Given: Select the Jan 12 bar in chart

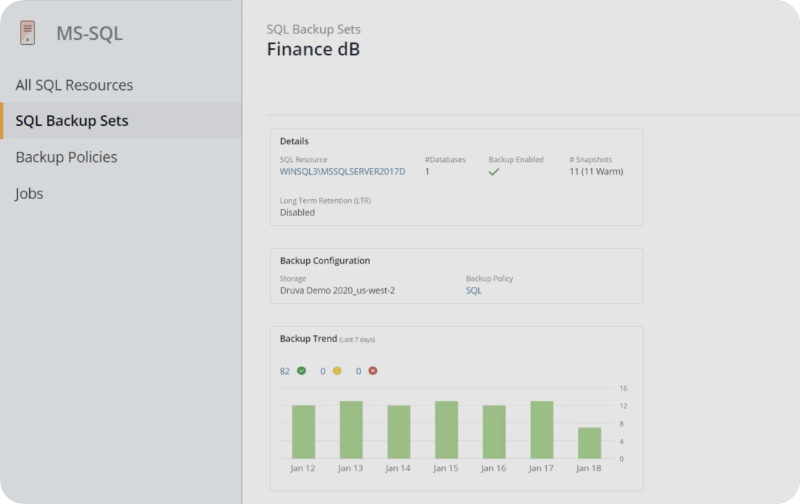Looking at the screenshot, I should point(303,432).
